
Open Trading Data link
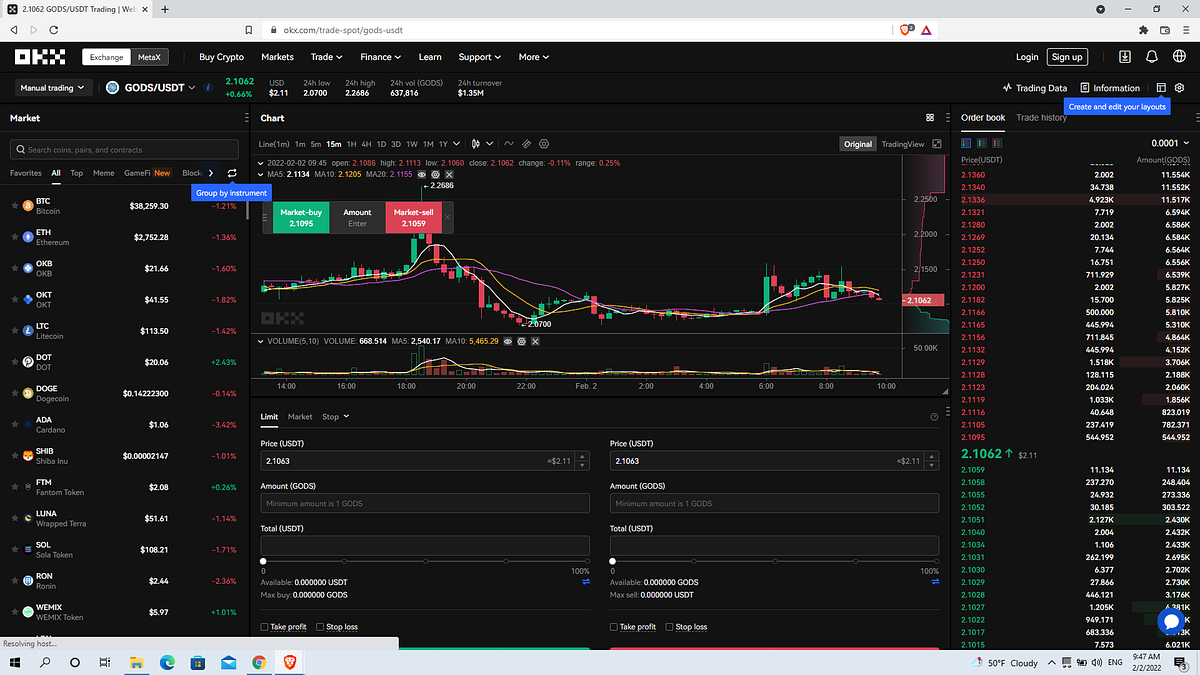coord(1034,88)
